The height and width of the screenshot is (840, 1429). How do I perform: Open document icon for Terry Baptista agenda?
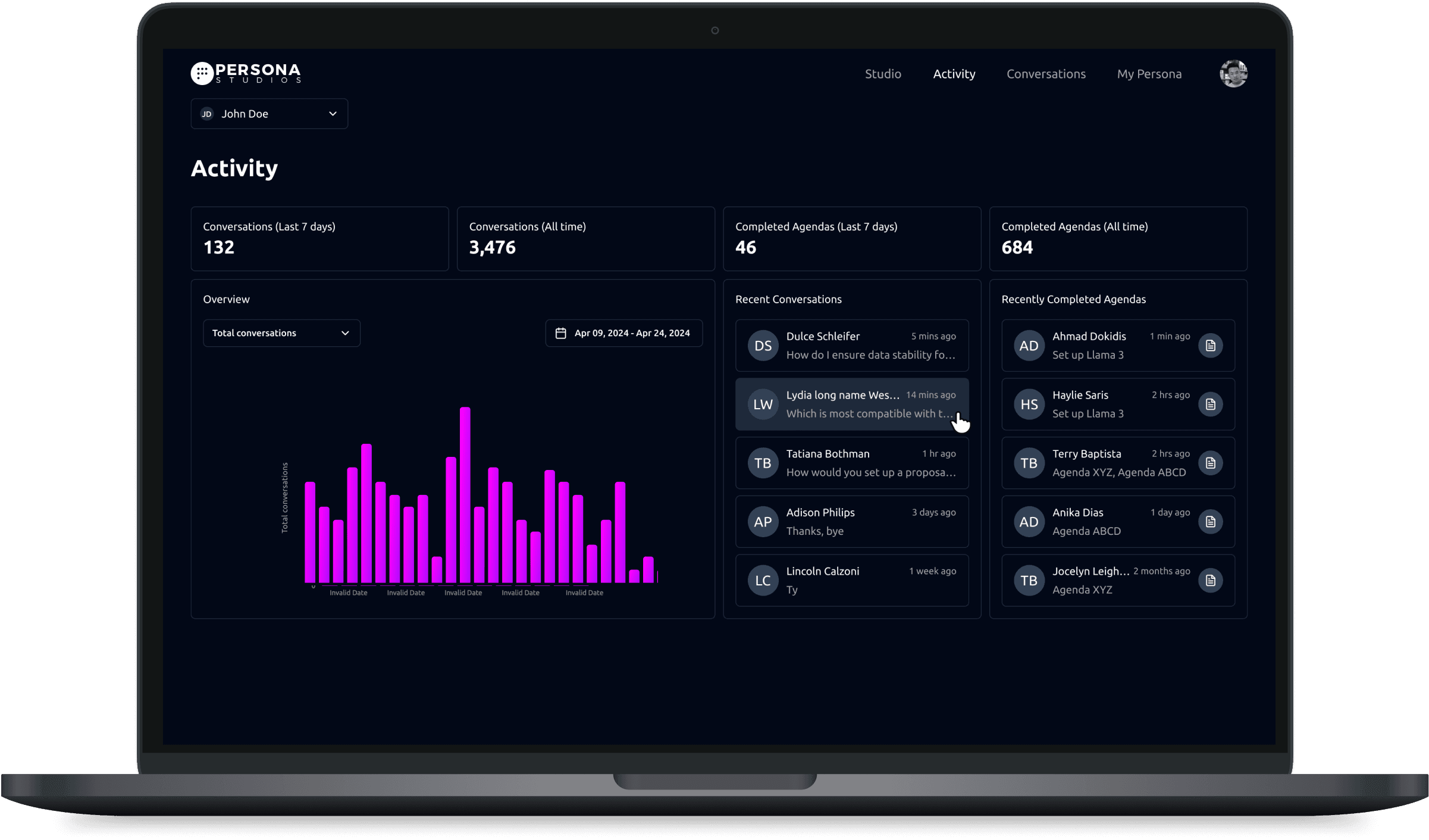pos(1210,463)
